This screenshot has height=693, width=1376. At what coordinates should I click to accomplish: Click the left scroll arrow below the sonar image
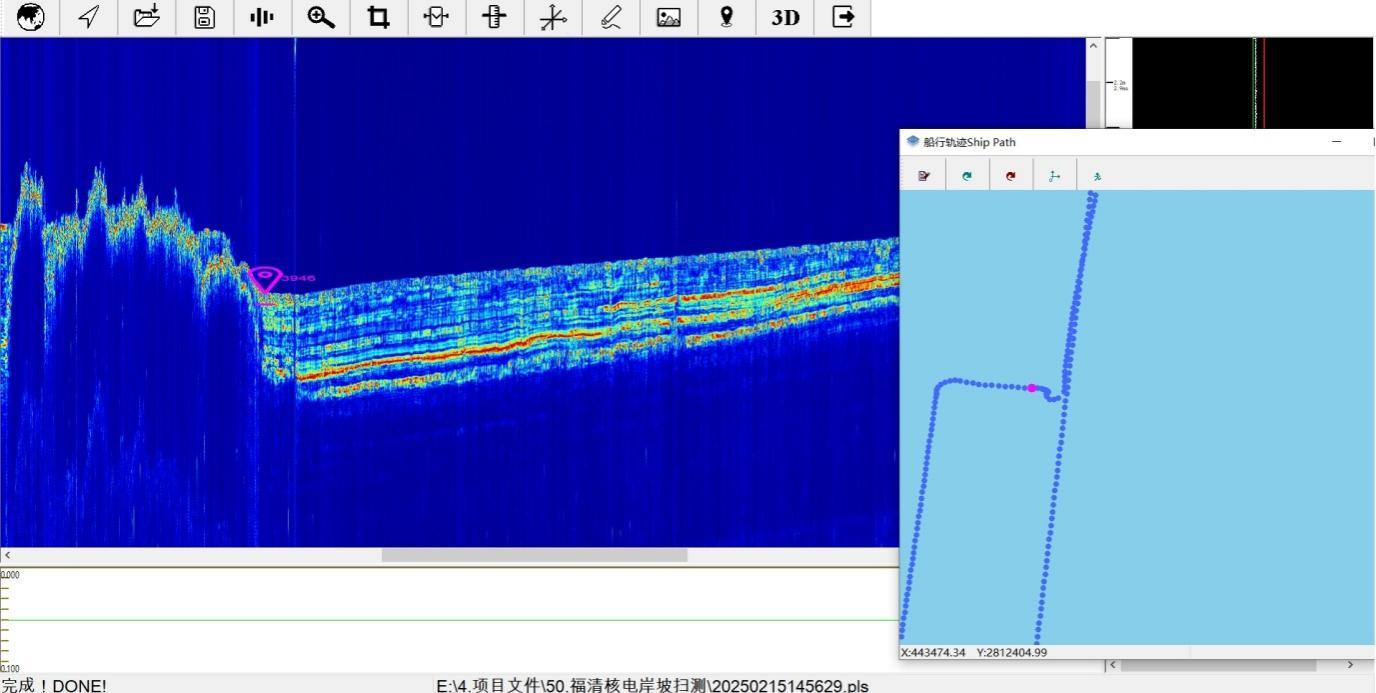point(8,555)
